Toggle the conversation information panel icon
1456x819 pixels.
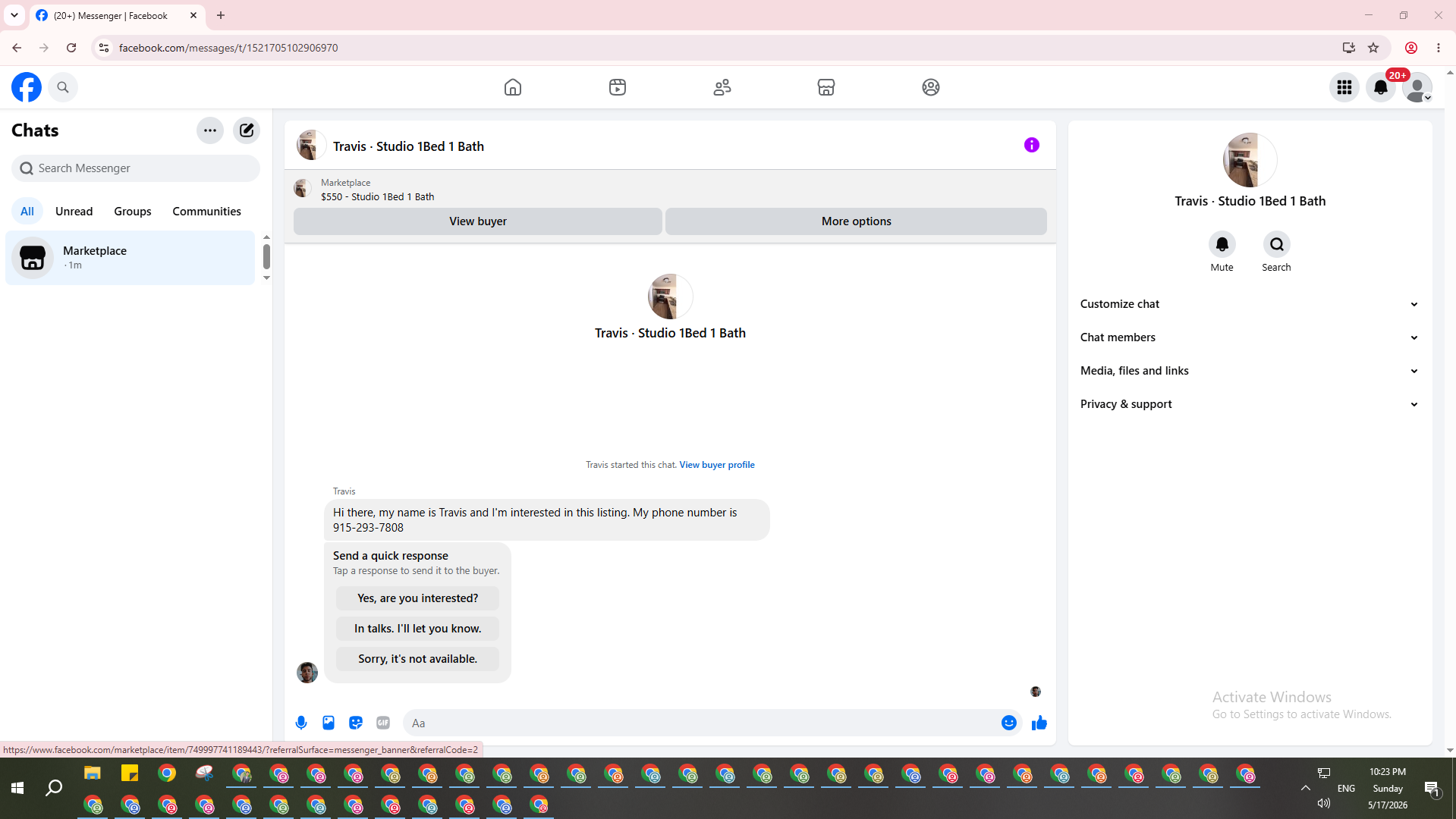(1032, 145)
